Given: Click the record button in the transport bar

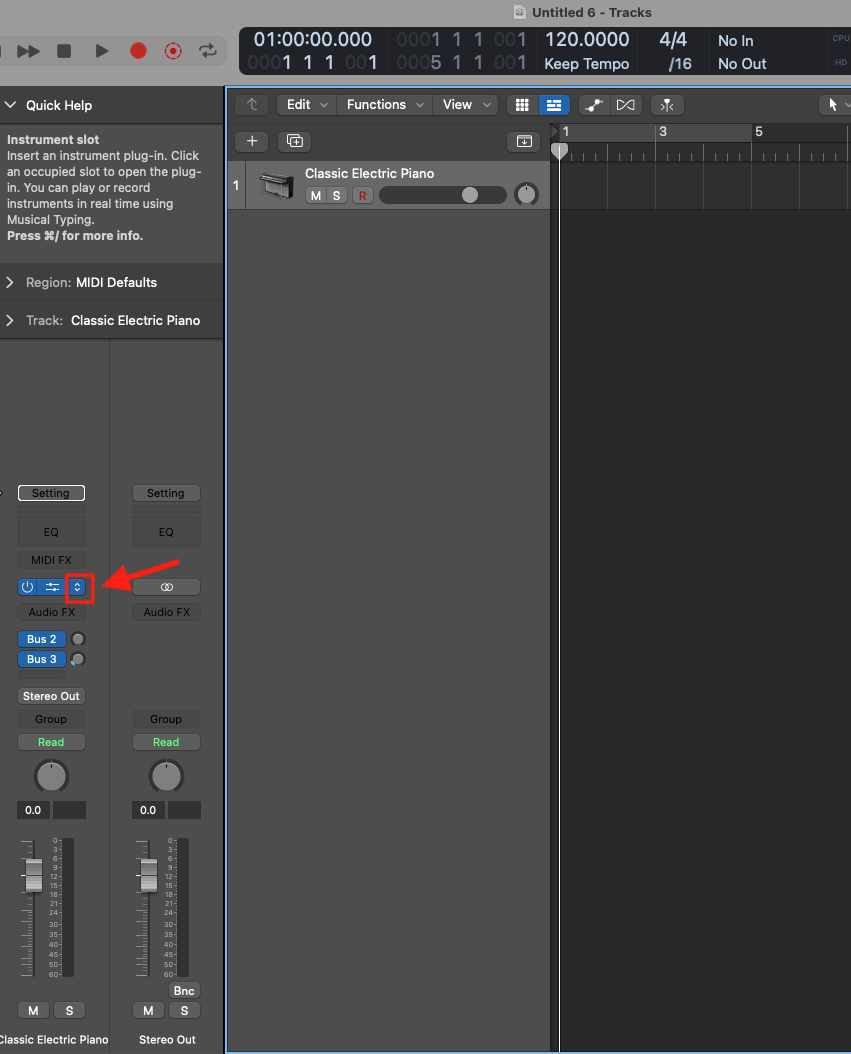Looking at the screenshot, I should (x=139, y=50).
